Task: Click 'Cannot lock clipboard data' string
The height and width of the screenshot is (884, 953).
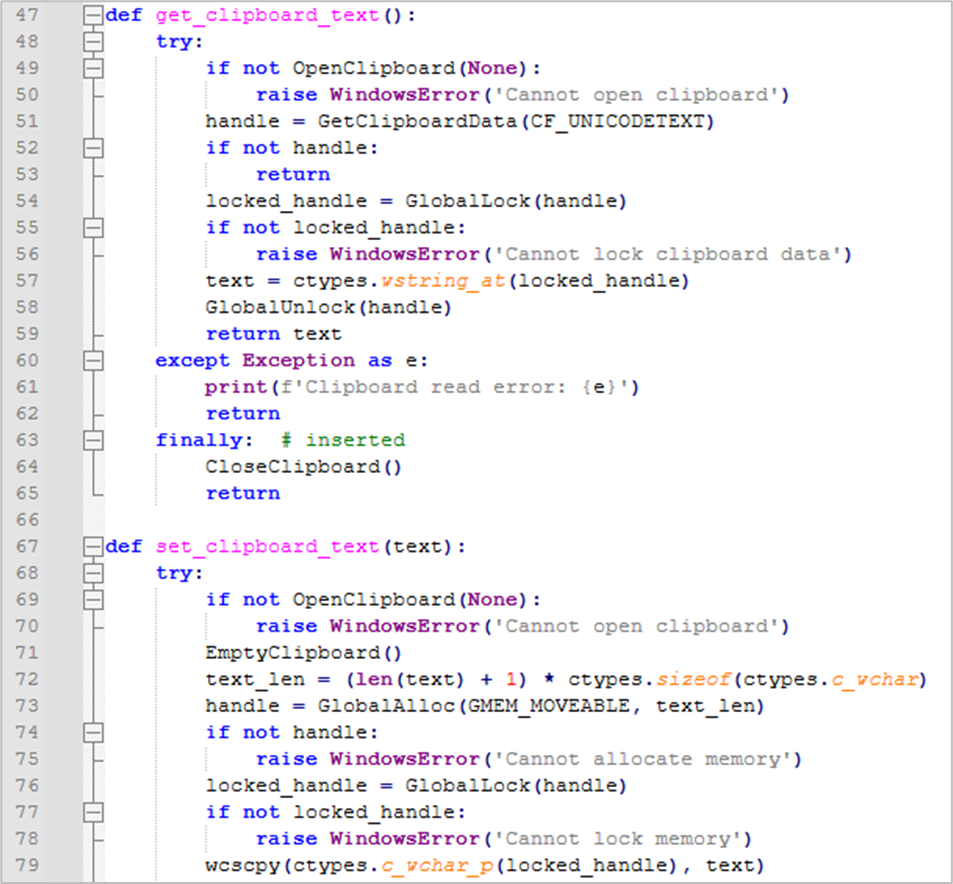Action: (669, 254)
